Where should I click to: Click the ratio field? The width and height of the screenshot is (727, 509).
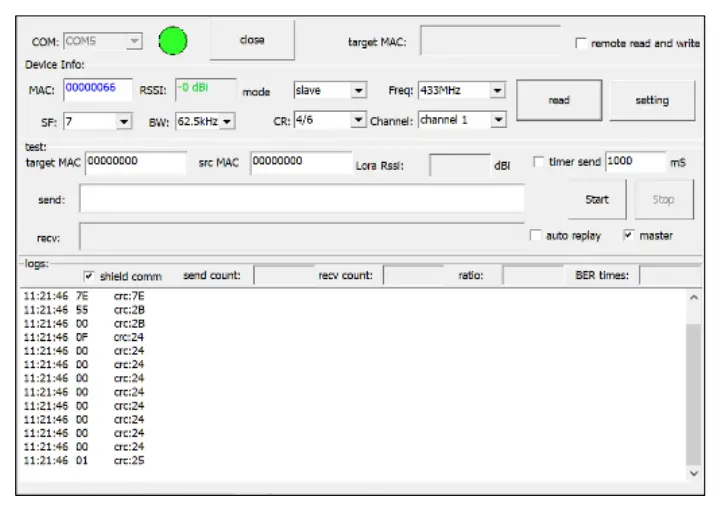(x=533, y=275)
